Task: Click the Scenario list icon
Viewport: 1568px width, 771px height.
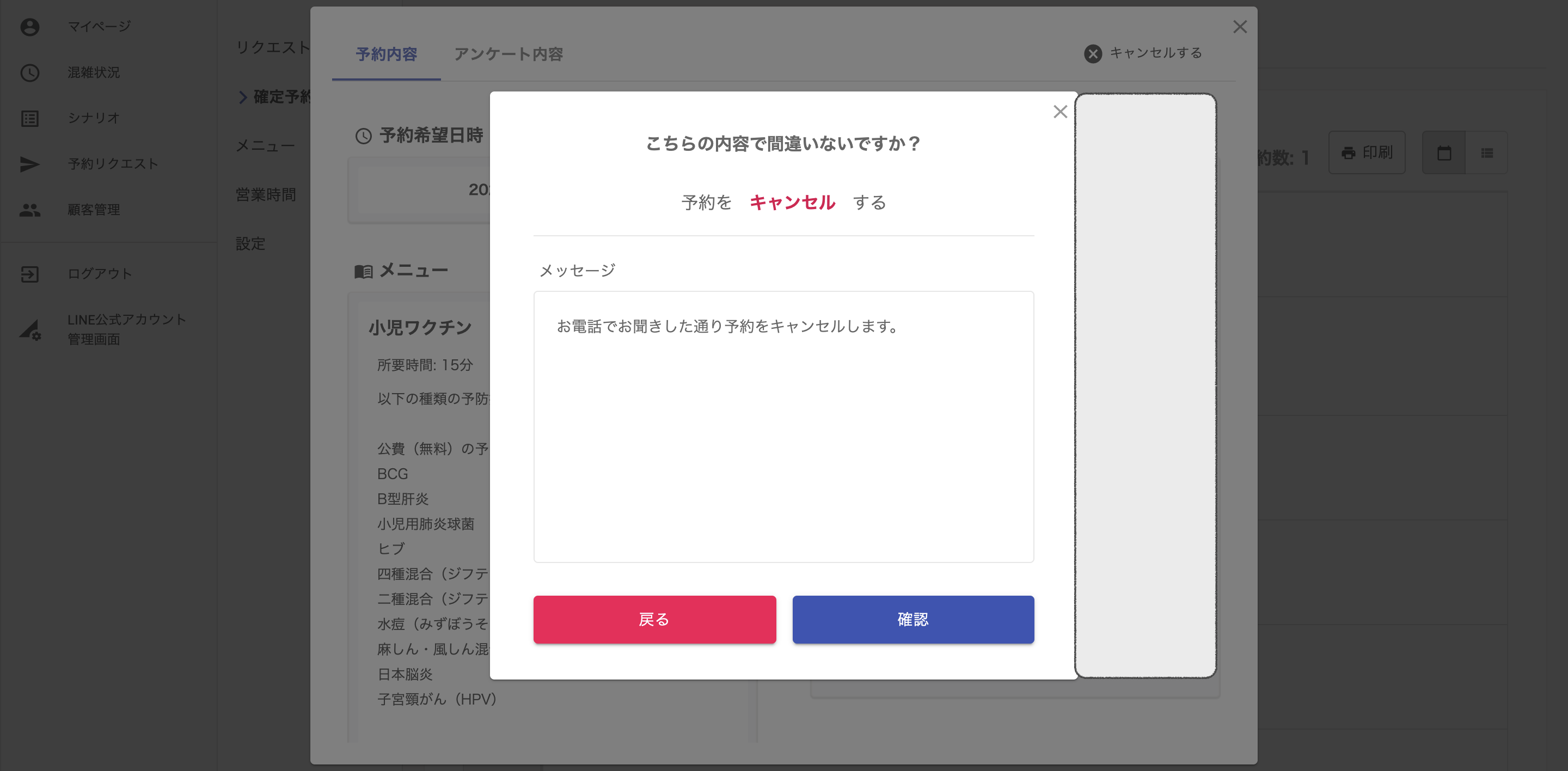Action: (x=29, y=118)
